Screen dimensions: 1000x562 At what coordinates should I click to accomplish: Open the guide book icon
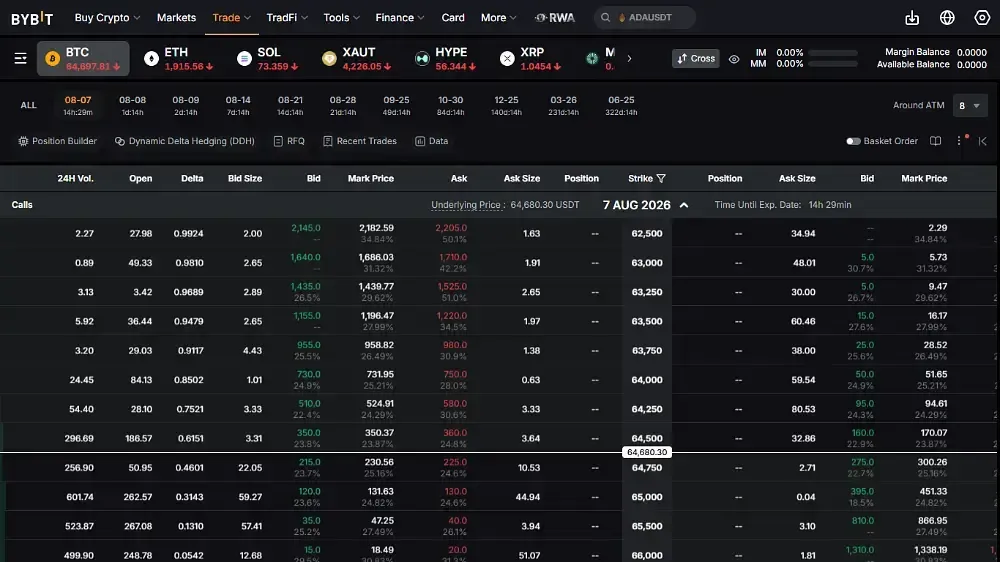coord(936,141)
